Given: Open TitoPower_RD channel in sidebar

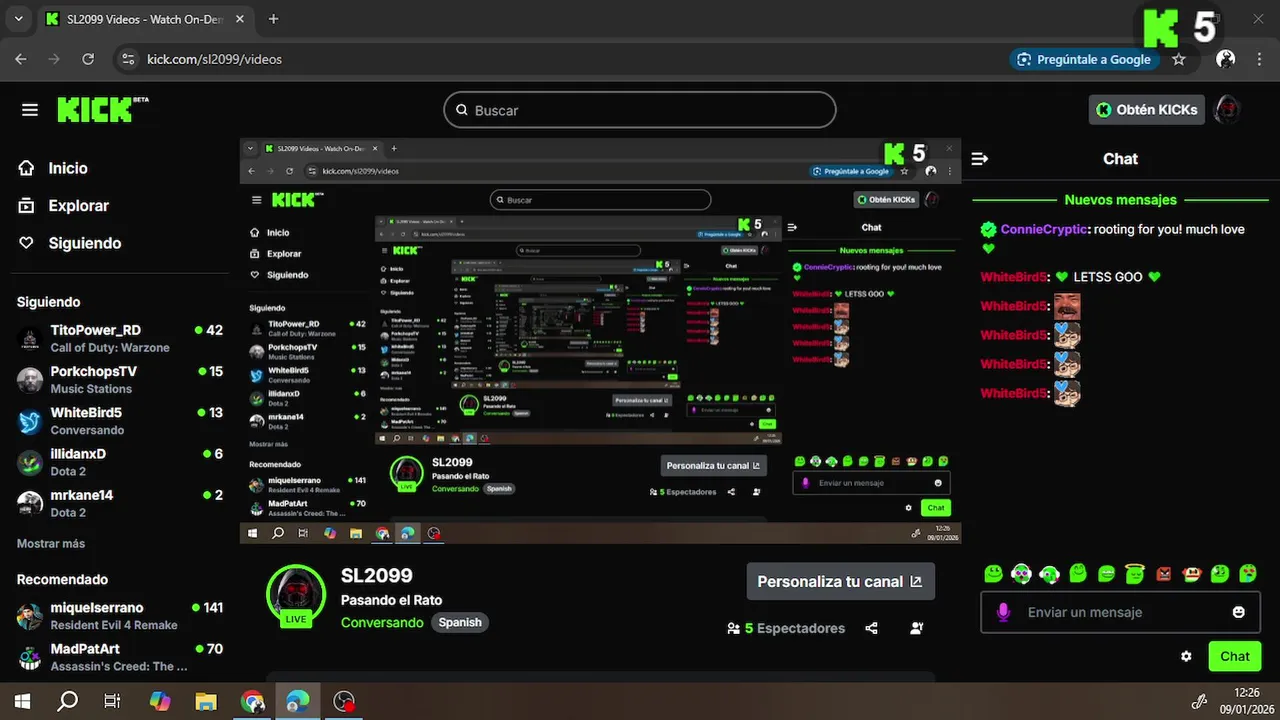Looking at the screenshot, I should (120, 338).
